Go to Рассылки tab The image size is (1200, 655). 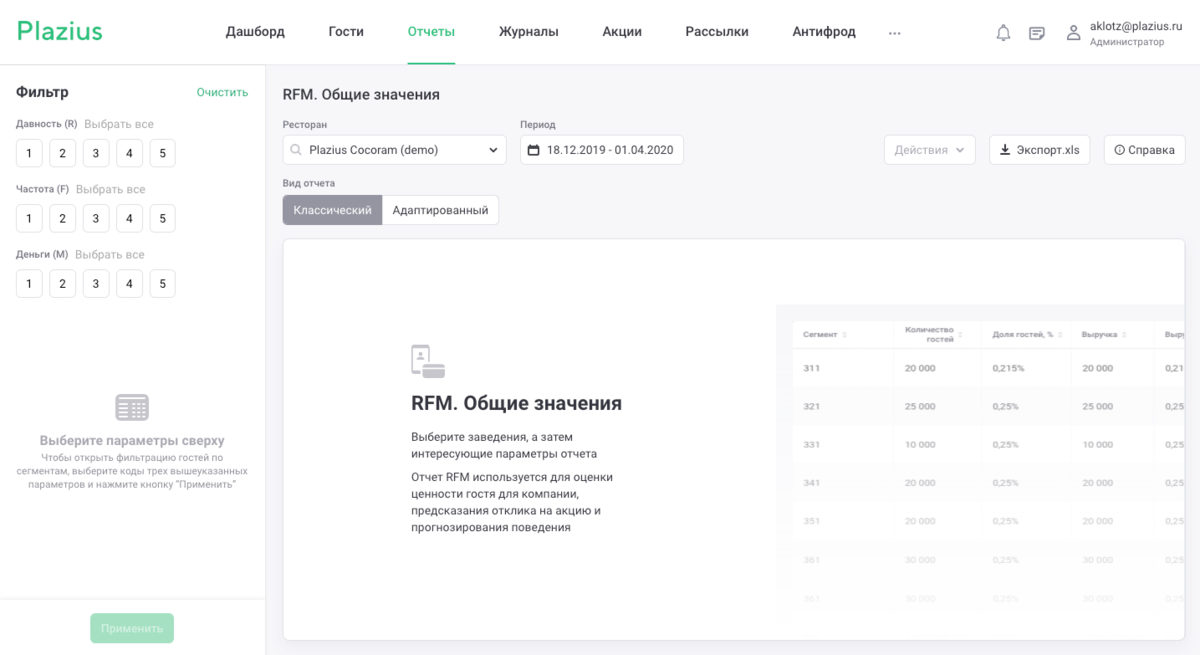click(x=717, y=32)
